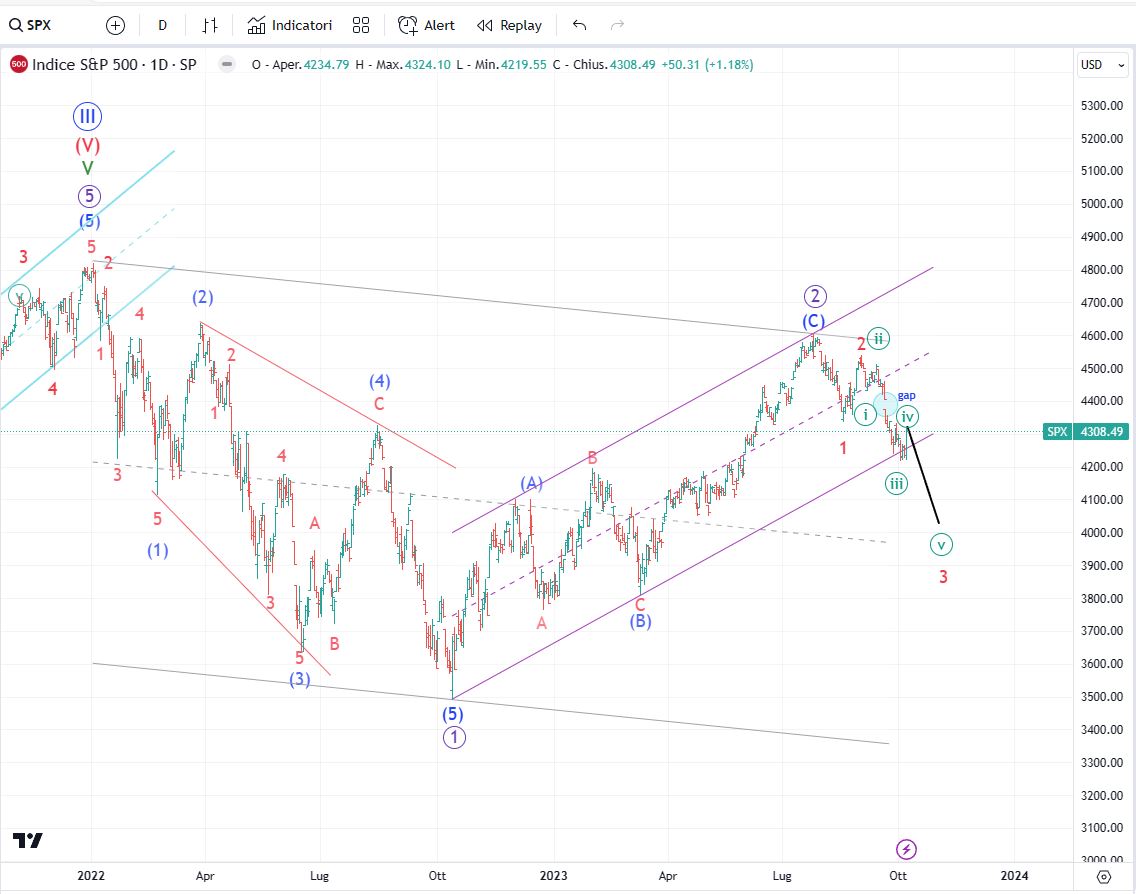Click the grey status pill in legend
The image size is (1136, 894).
click(227, 64)
